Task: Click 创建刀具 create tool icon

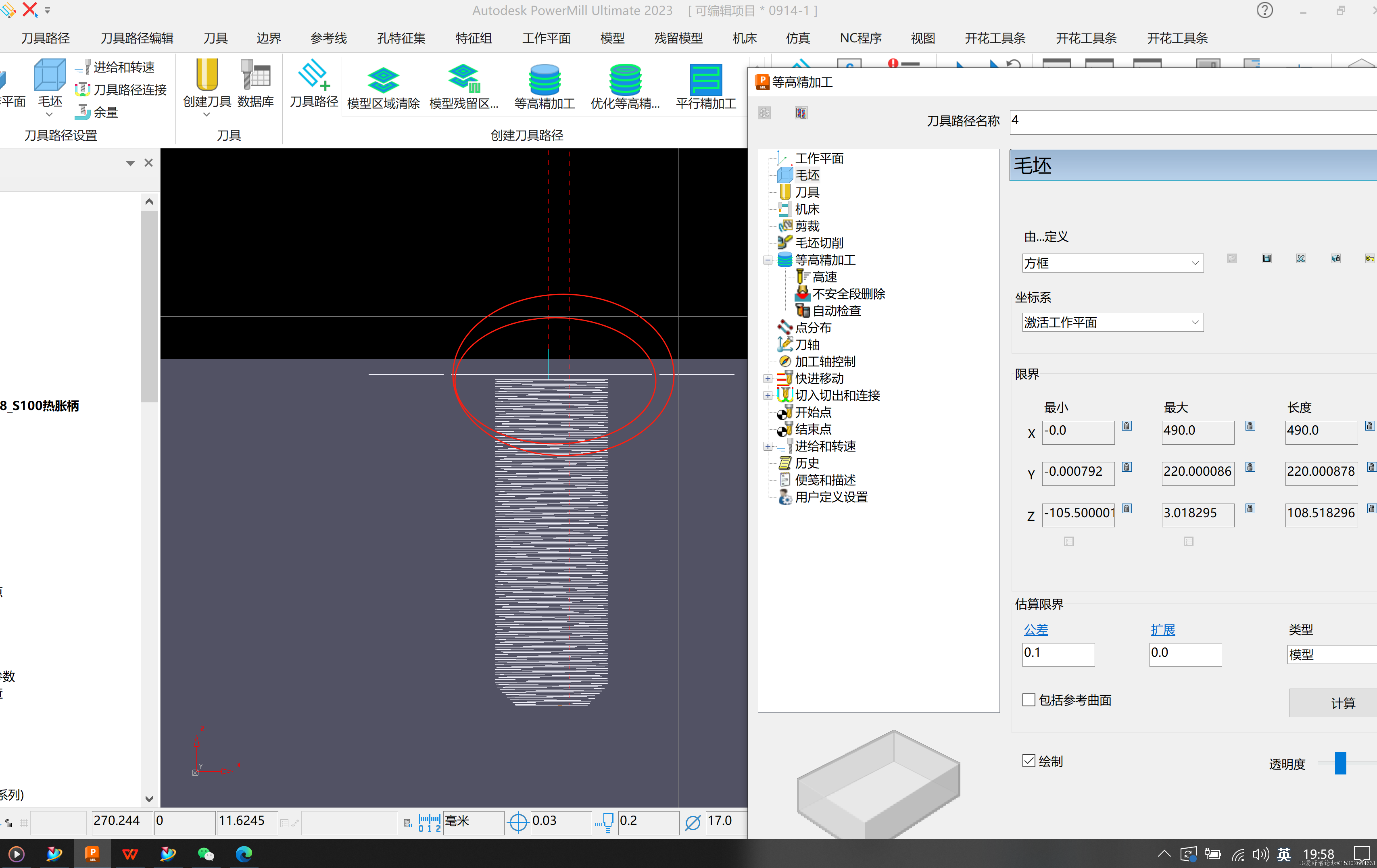Action: [207, 75]
